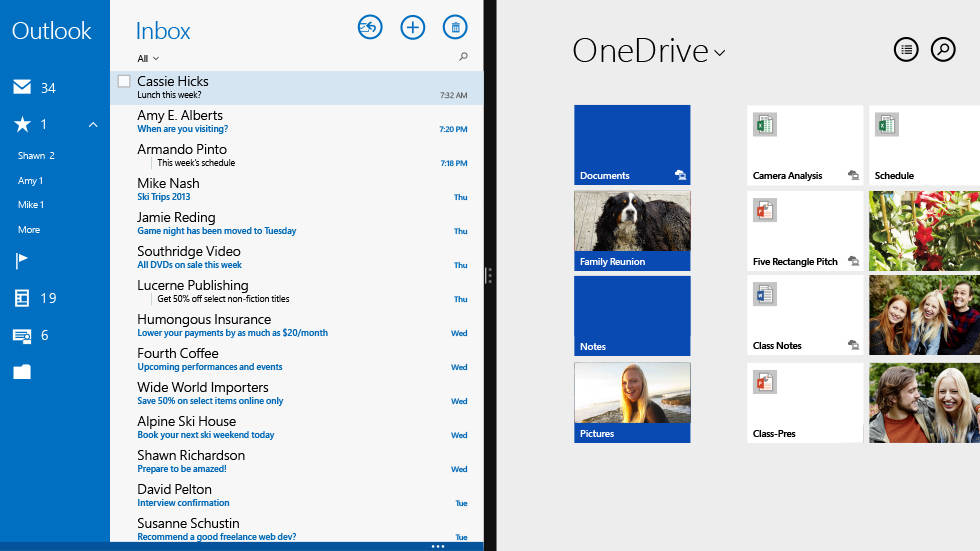Open the more options ellipsis at bottom
This screenshot has width=980, height=551.
click(438, 547)
